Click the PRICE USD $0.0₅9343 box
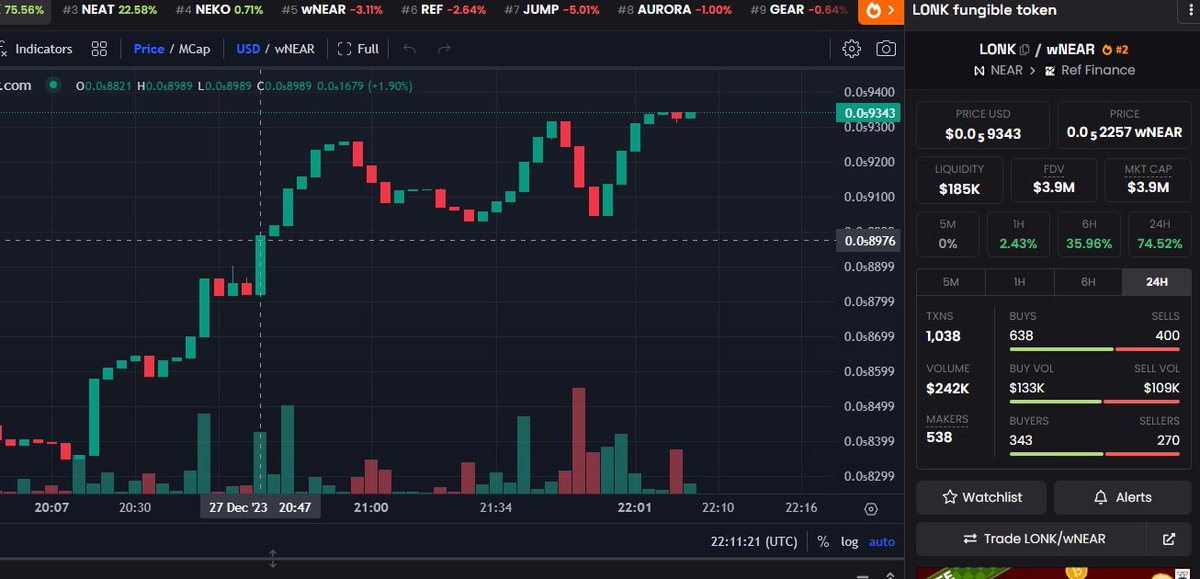1200x579 pixels. coord(983,125)
